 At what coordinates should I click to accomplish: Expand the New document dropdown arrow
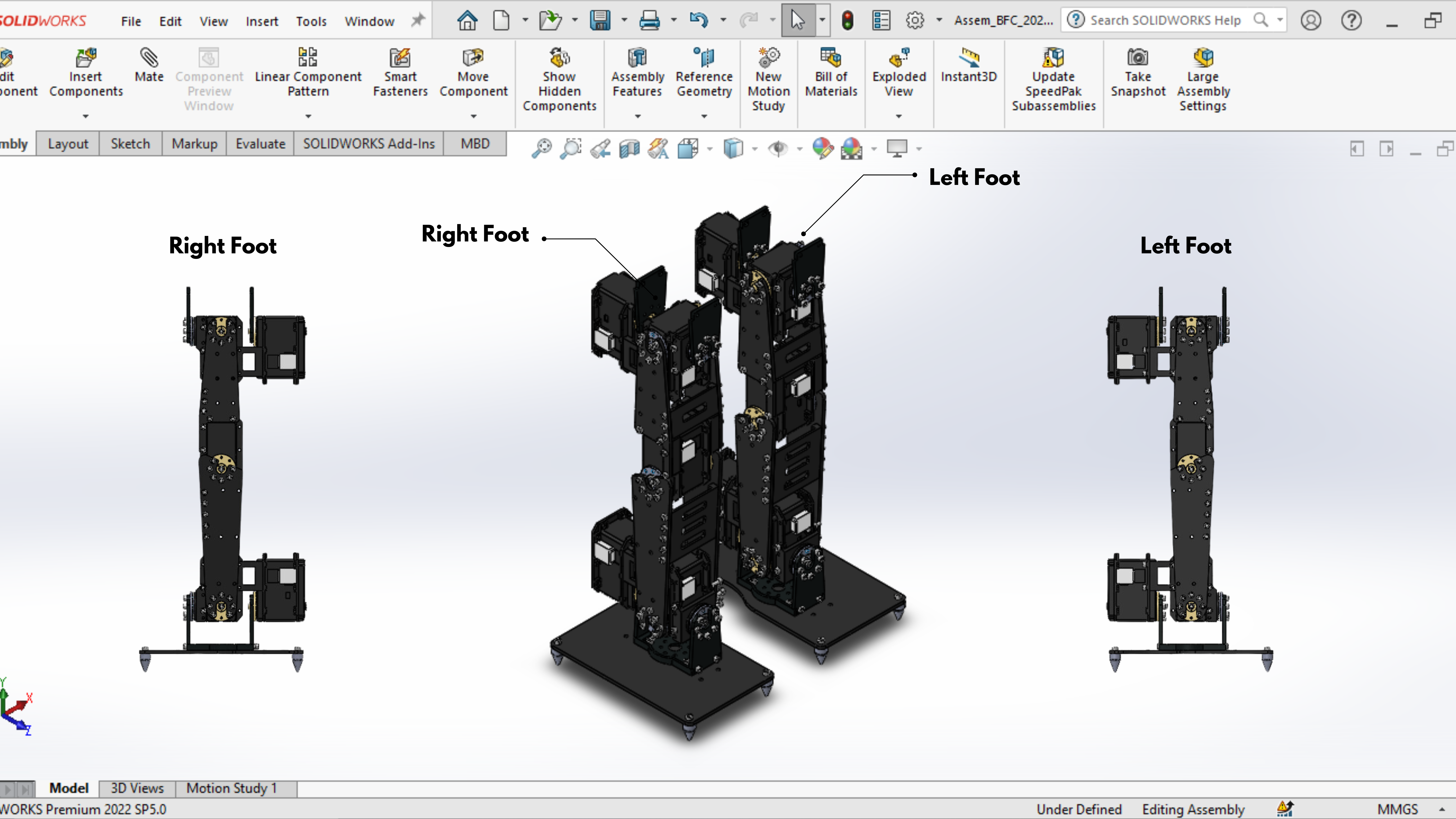click(525, 21)
